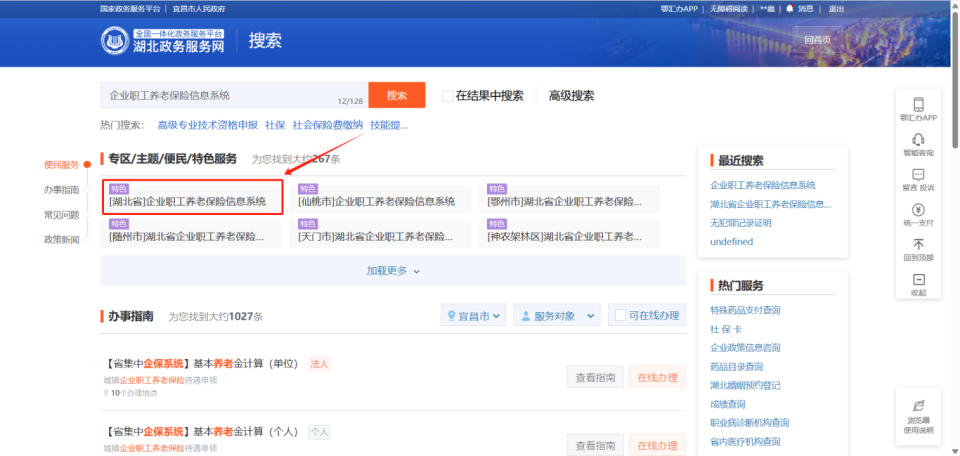Click the person icon in 服务对象 selector

525,316
